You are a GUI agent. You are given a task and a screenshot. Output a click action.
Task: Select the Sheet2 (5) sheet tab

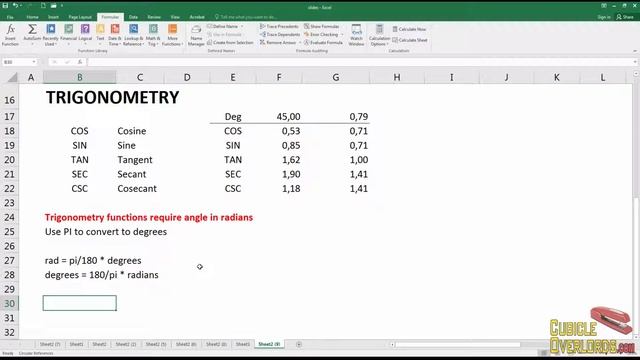pyautogui.click(x=156, y=344)
